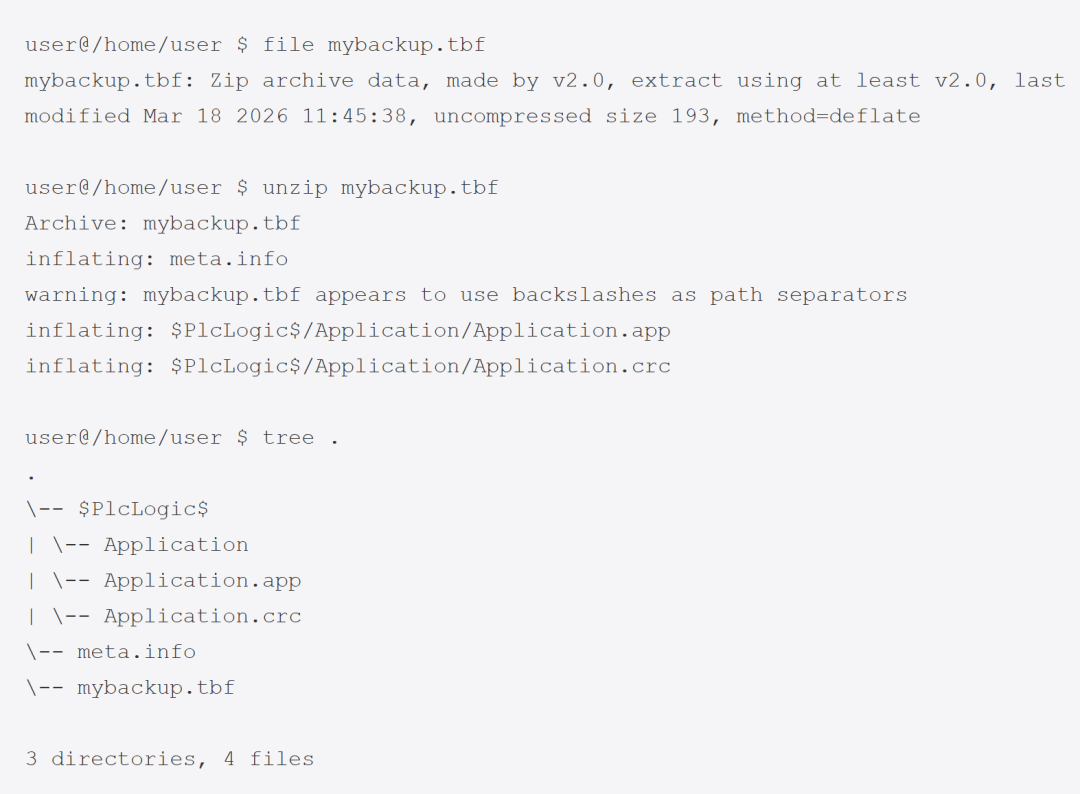
Task: Click the inflating Application.app path line
Action: coord(348,331)
